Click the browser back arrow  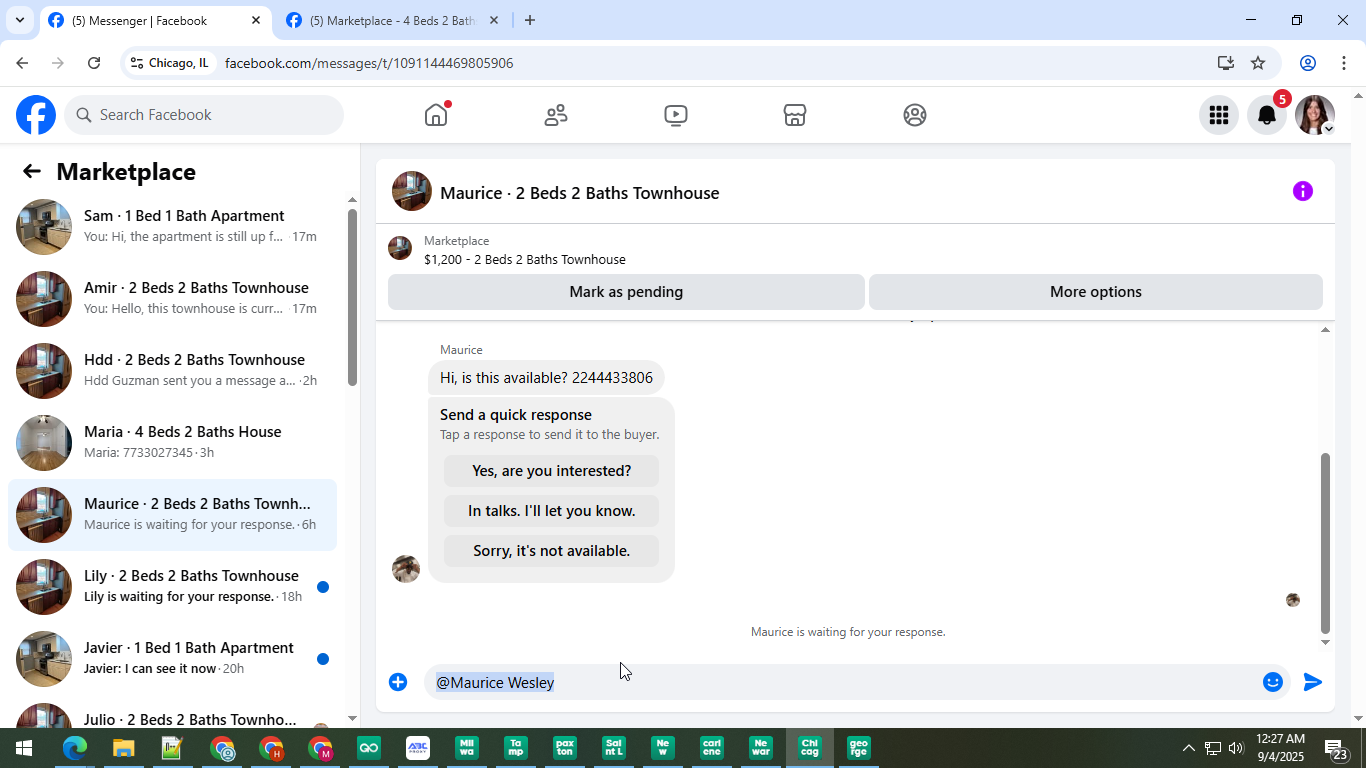point(22,63)
